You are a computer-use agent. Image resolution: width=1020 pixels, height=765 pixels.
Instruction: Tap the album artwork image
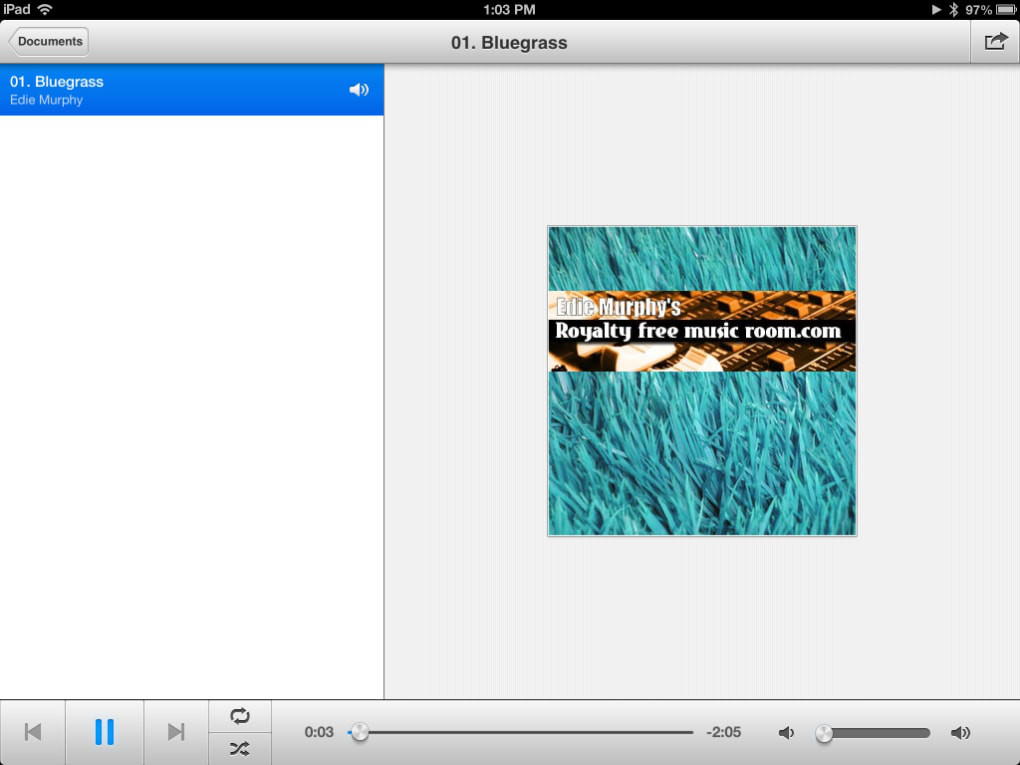tap(702, 381)
